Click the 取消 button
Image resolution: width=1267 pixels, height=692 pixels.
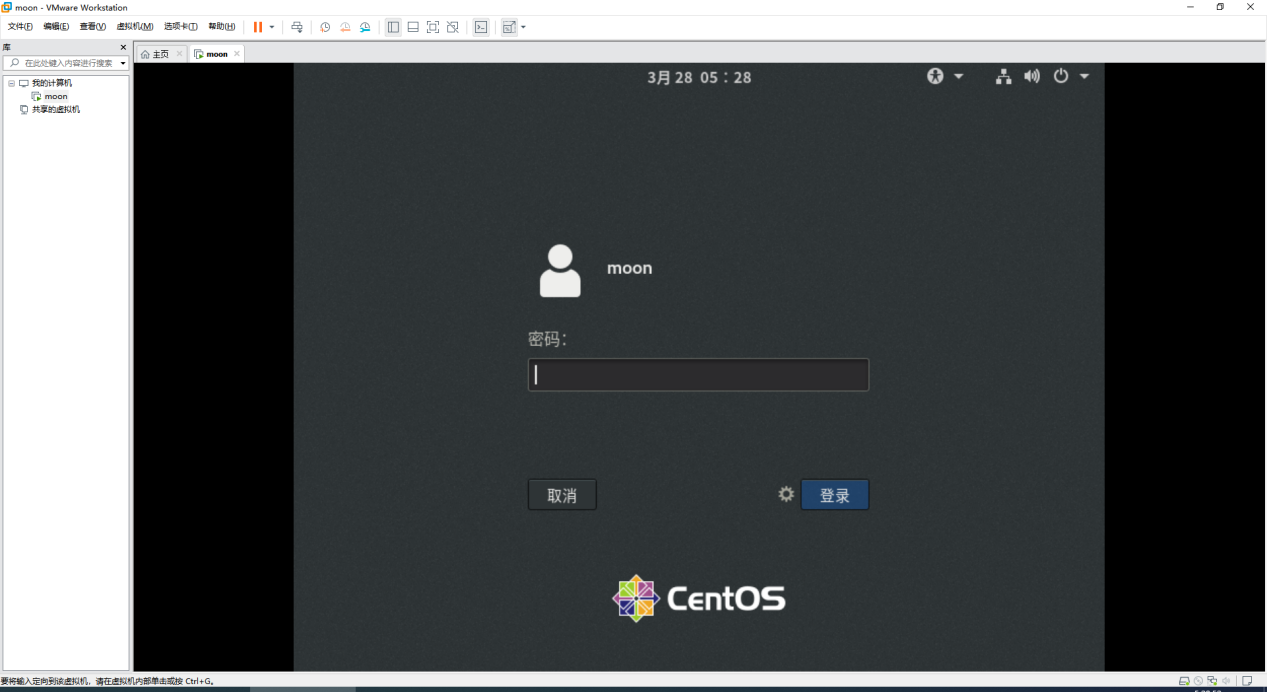[x=562, y=495]
